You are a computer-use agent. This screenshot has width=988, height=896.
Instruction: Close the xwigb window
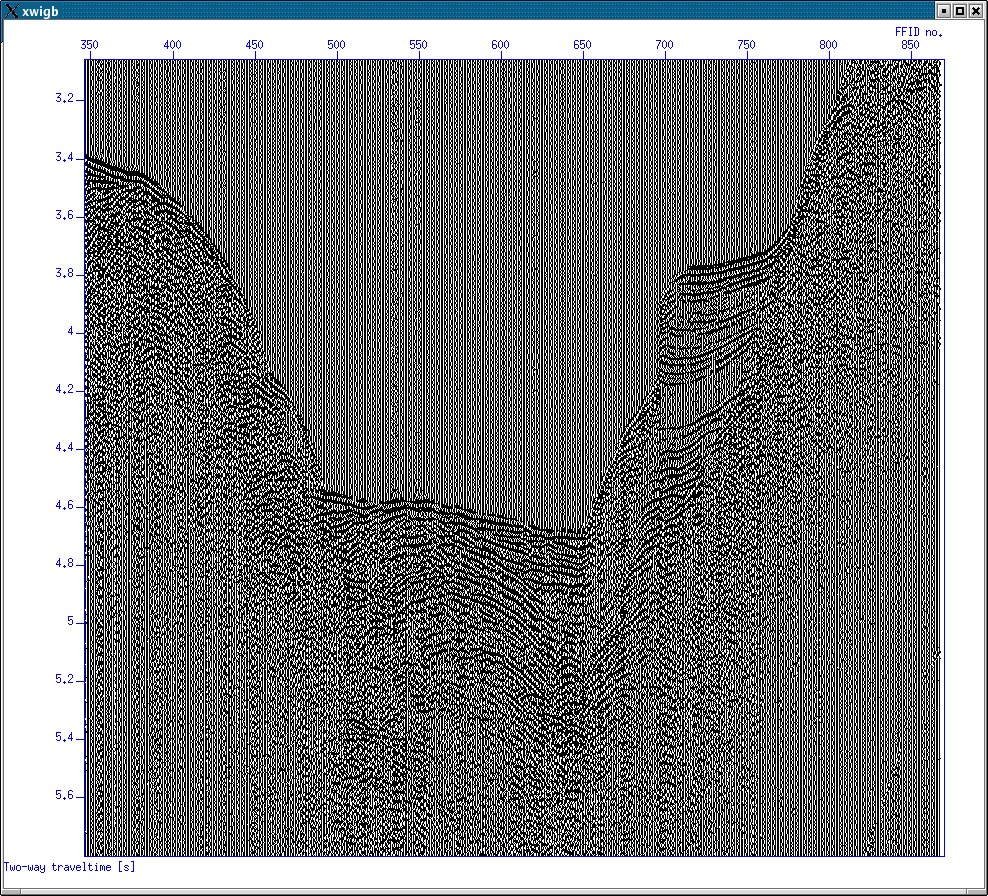click(975, 11)
